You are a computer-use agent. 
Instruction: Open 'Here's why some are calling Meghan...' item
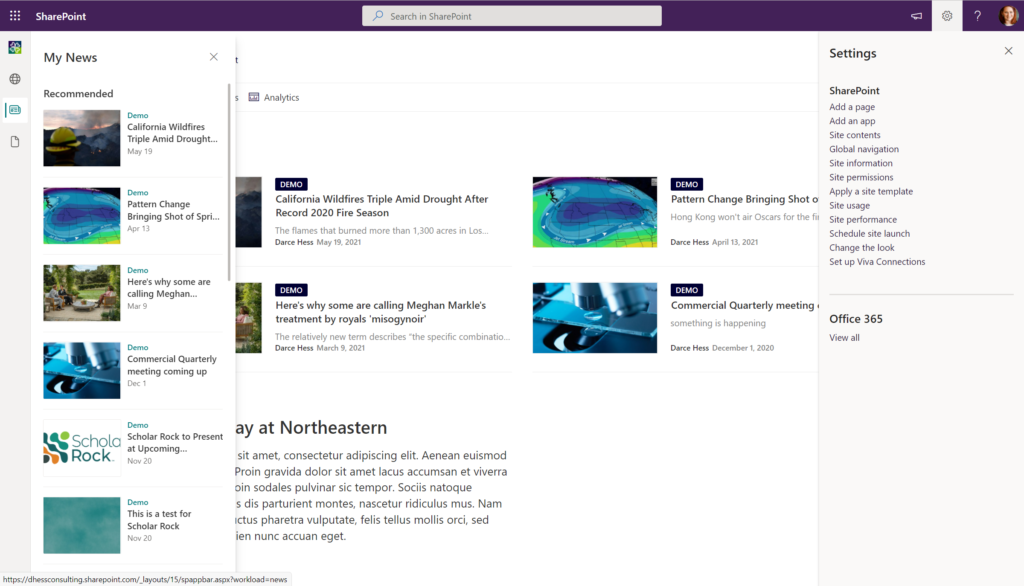click(x=168, y=287)
